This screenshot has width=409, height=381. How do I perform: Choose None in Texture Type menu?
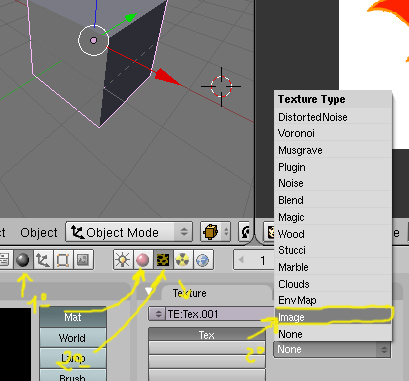(333, 334)
